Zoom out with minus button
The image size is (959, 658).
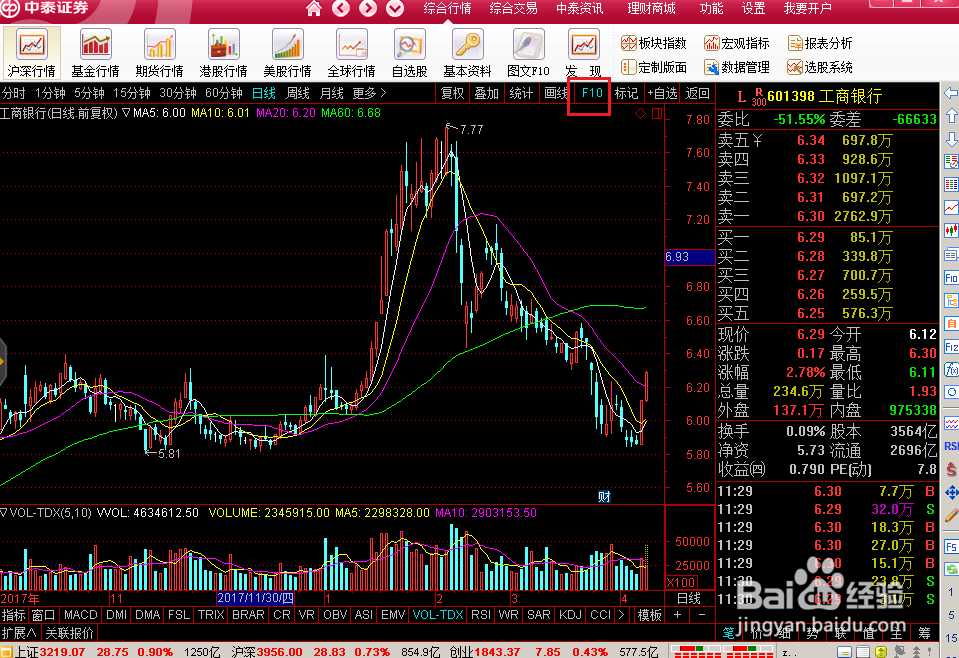(702, 615)
